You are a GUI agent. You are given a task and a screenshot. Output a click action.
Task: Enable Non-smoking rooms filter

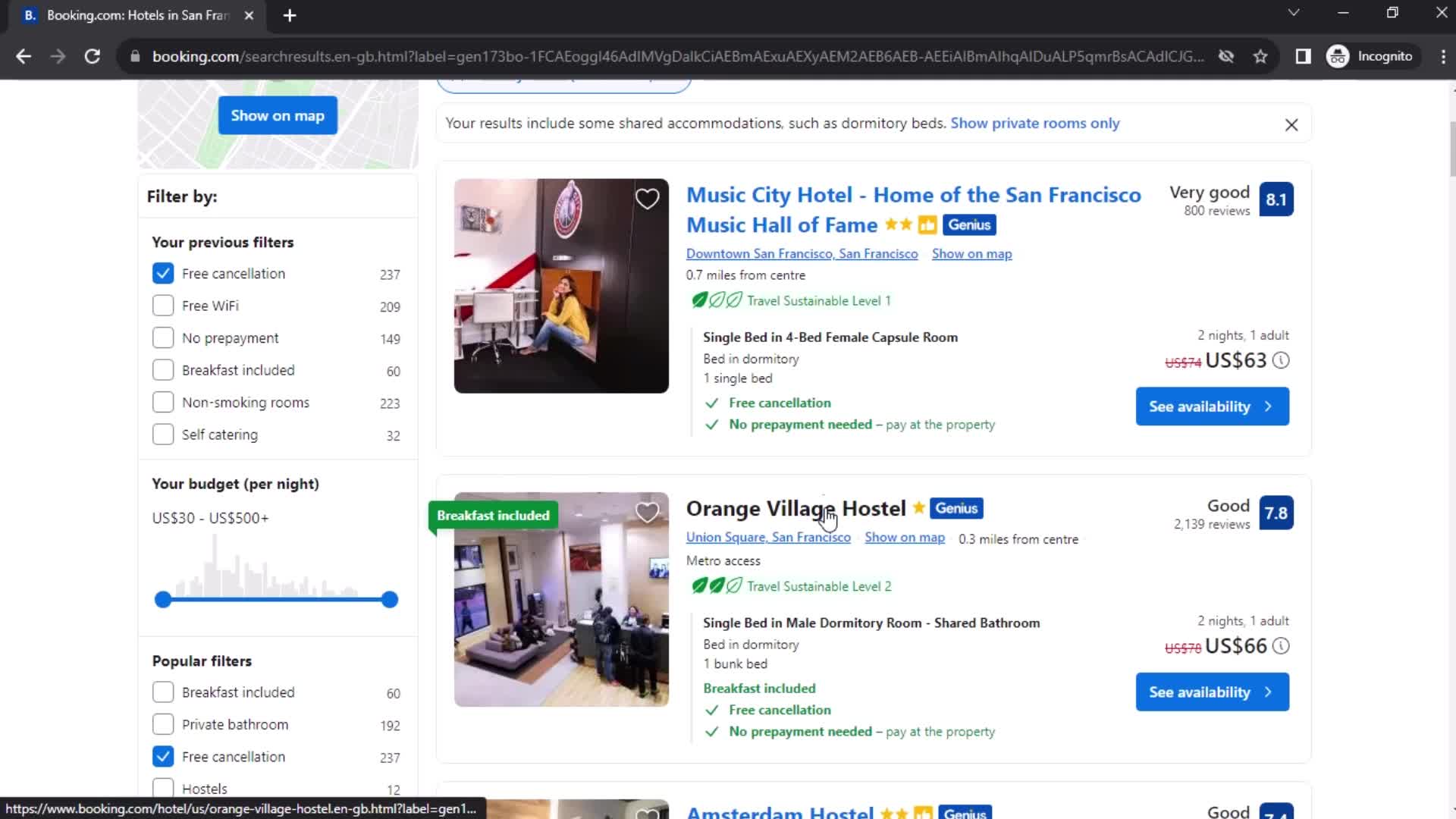pos(163,403)
